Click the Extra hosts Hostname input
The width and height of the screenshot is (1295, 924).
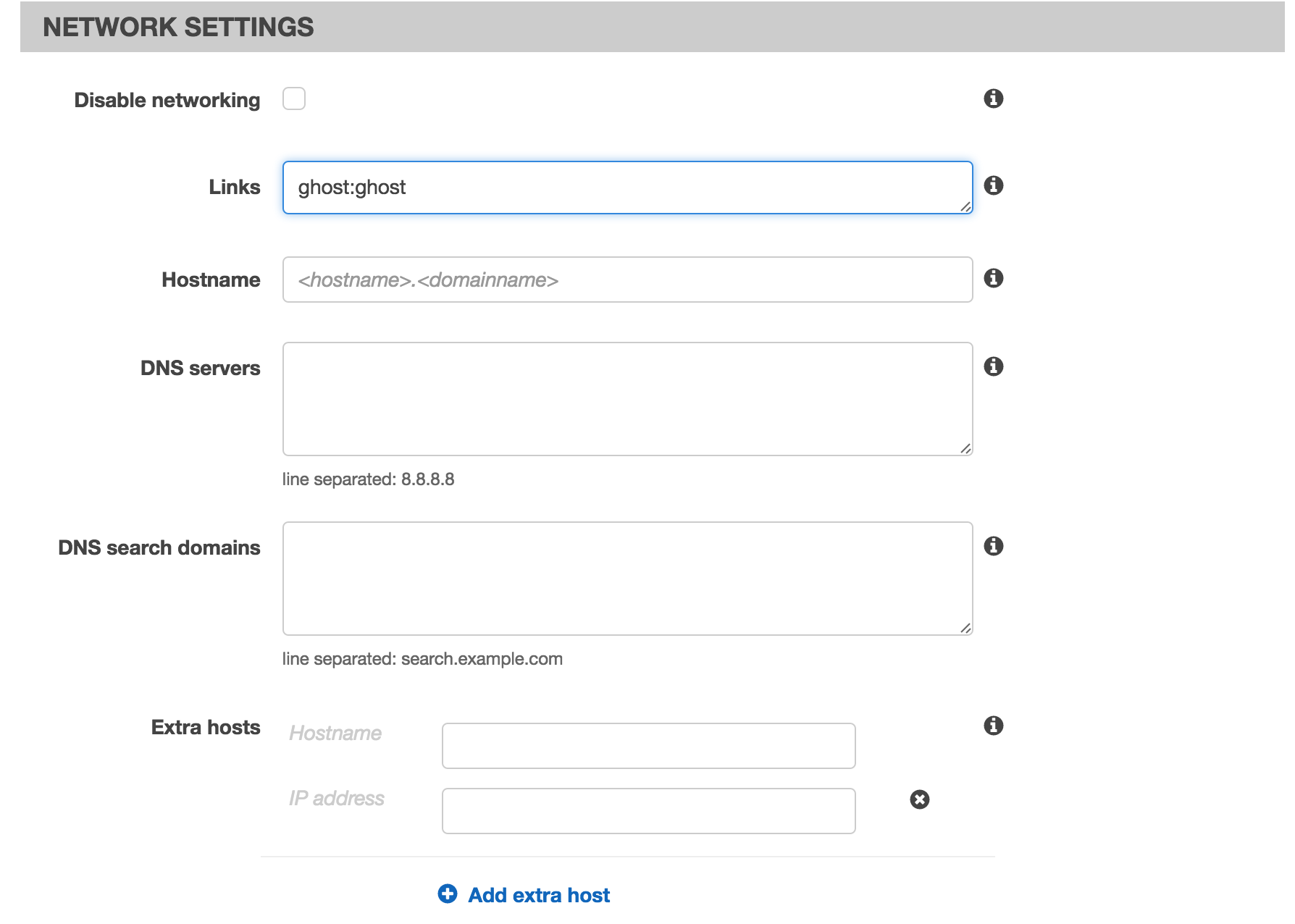(649, 746)
